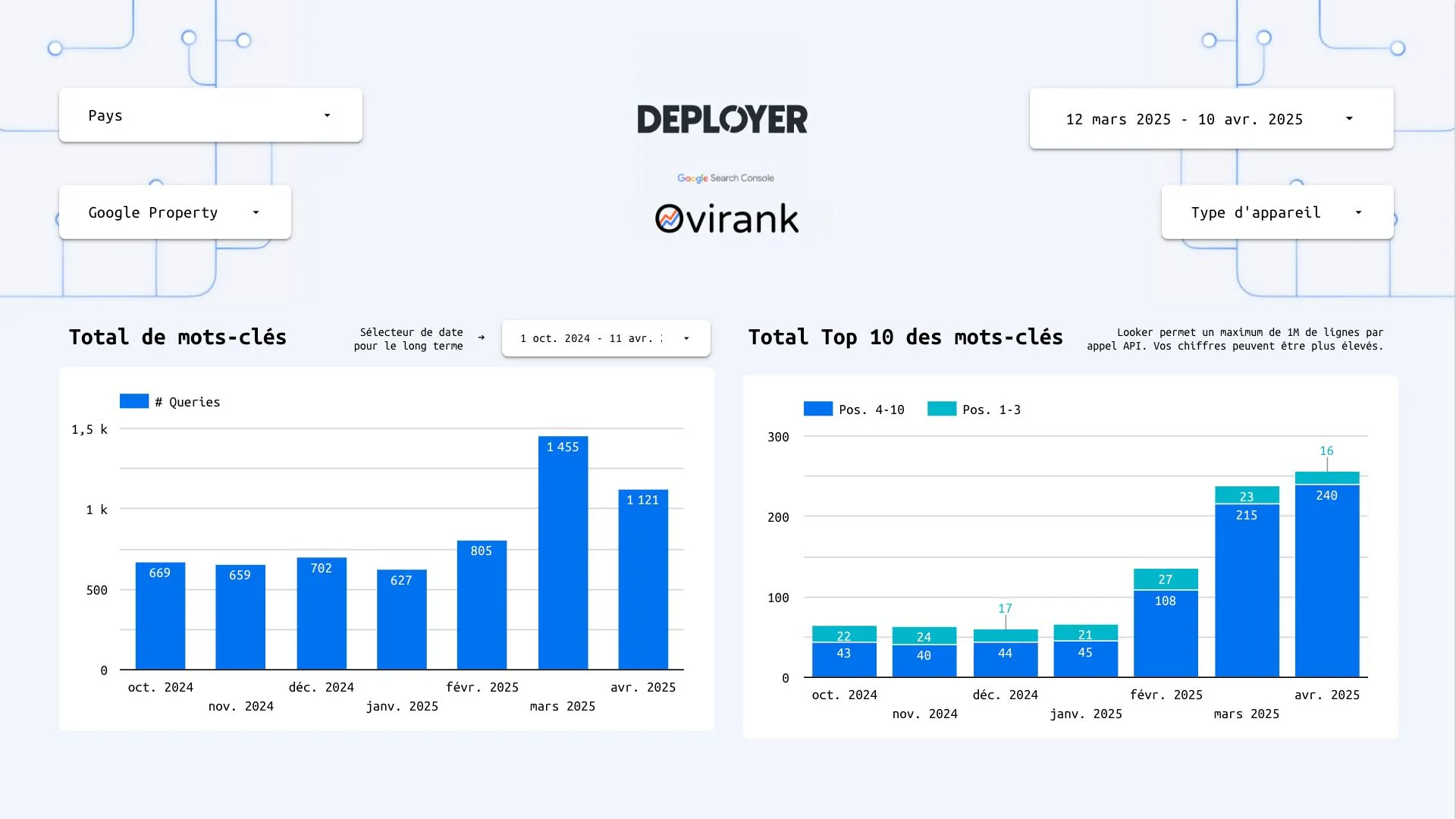The width and height of the screenshot is (1456, 819).
Task: Open the Google Property dropdown
Action: tap(174, 212)
